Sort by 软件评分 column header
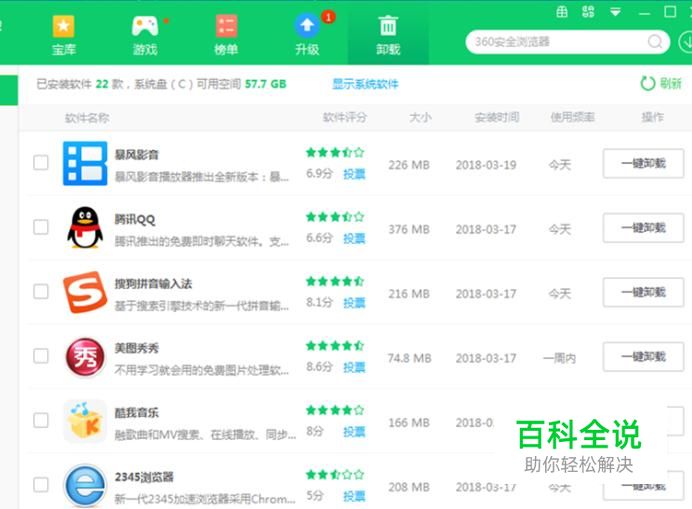 [345, 117]
